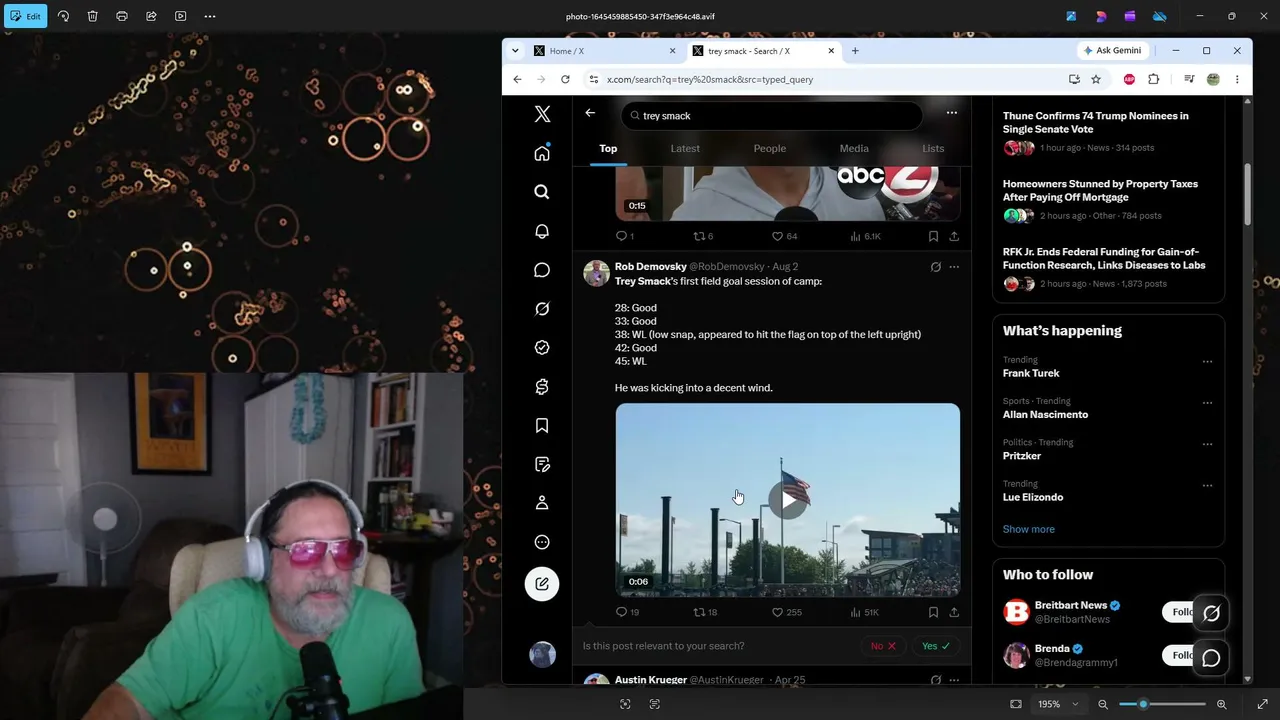Click the Edit button in Photos
The height and width of the screenshot is (720, 1280).
point(25,16)
